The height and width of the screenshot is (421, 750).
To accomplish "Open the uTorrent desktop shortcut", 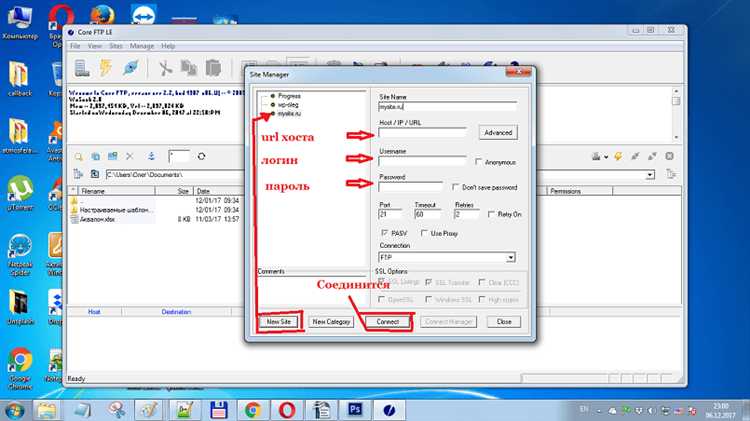I will click(x=20, y=193).
